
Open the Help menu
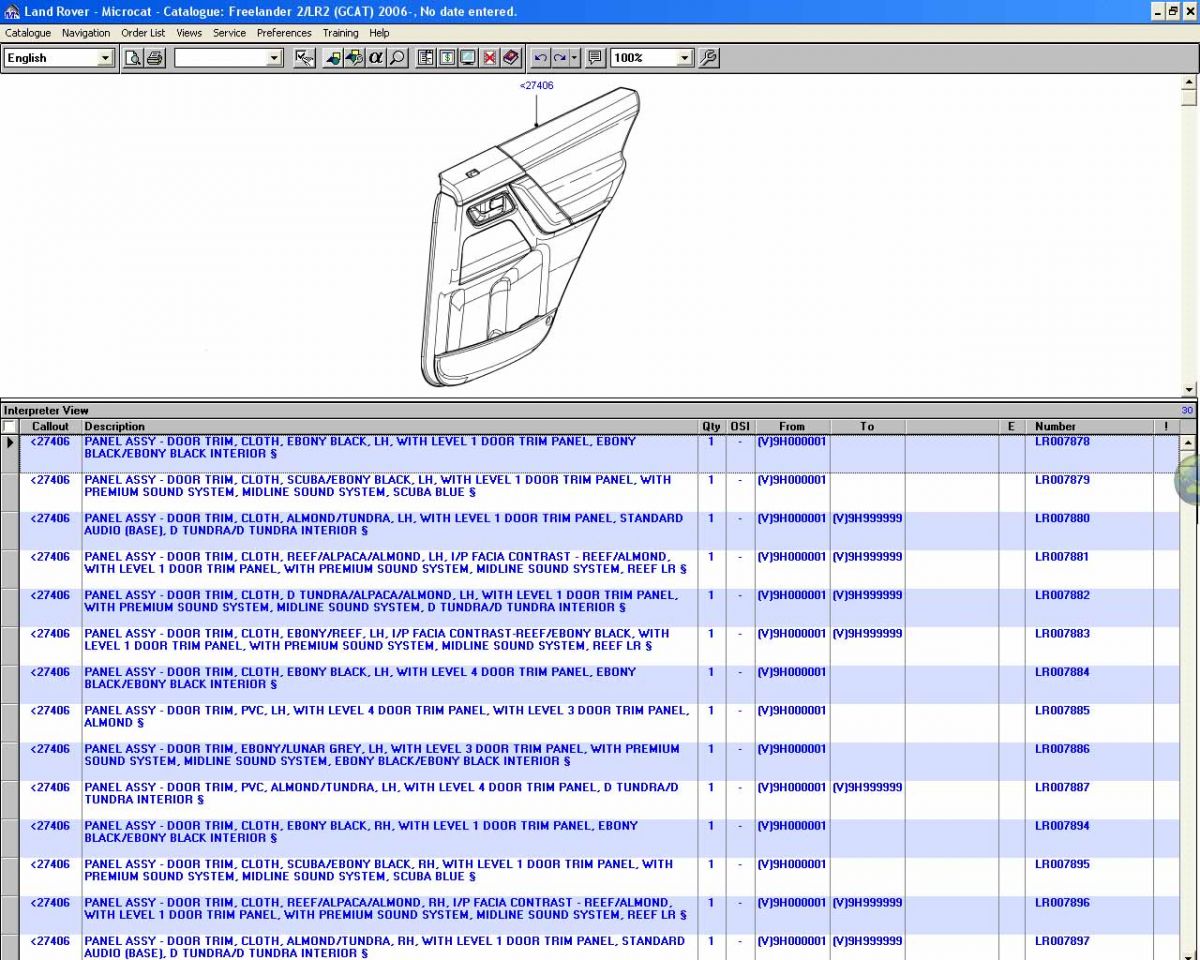(x=379, y=33)
